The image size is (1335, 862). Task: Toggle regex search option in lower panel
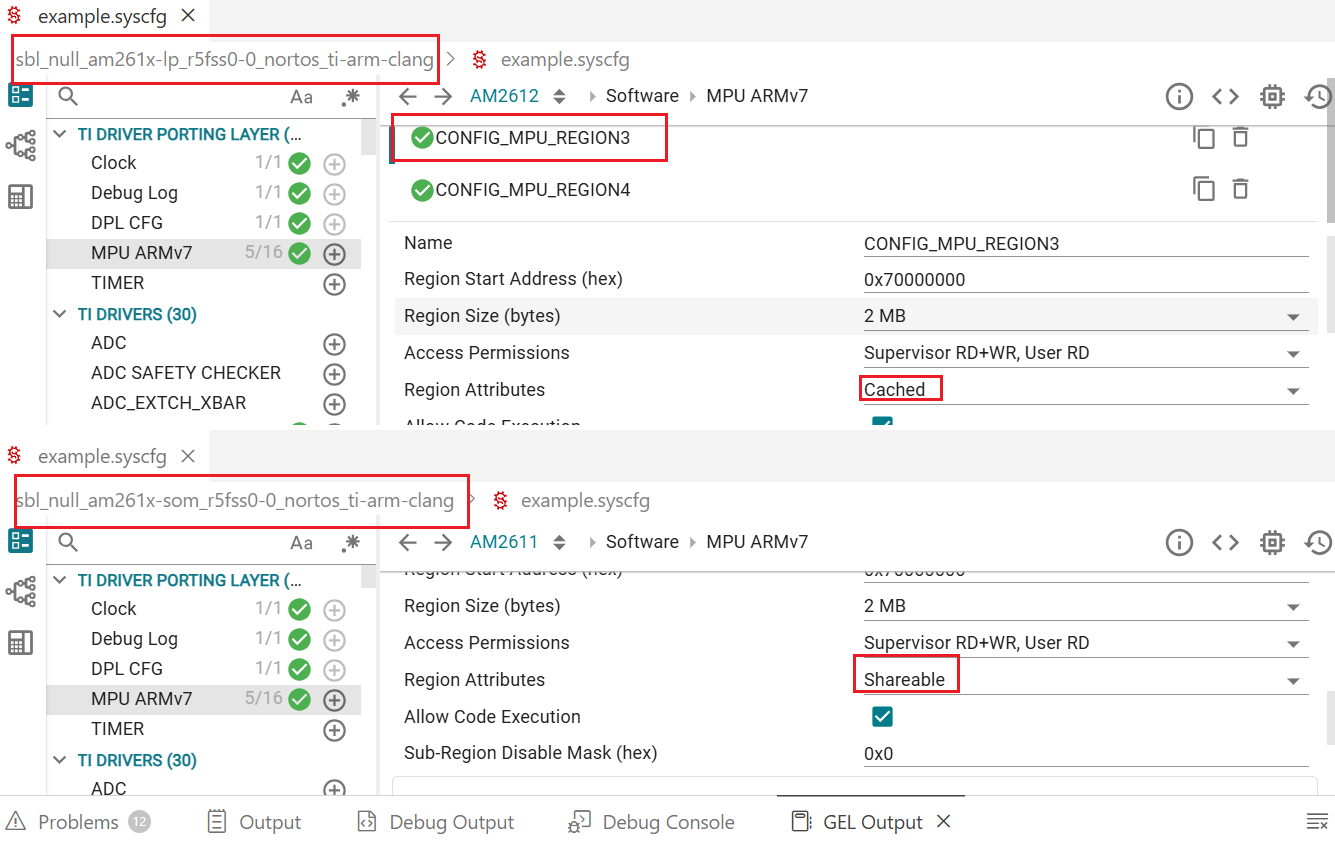pos(350,543)
